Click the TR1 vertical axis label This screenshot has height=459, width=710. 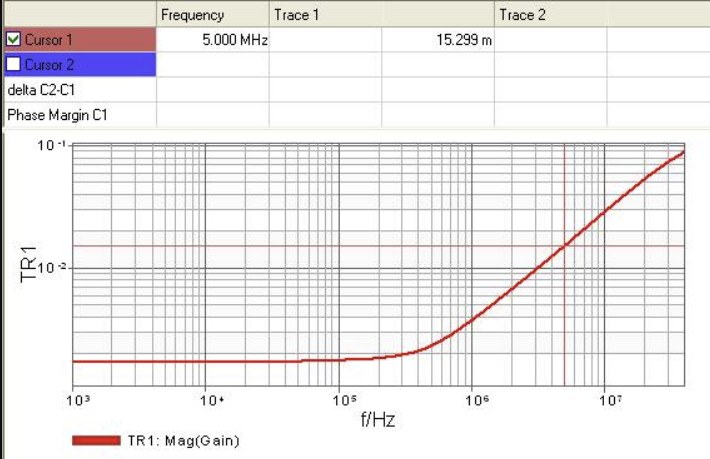click(29, 264)
